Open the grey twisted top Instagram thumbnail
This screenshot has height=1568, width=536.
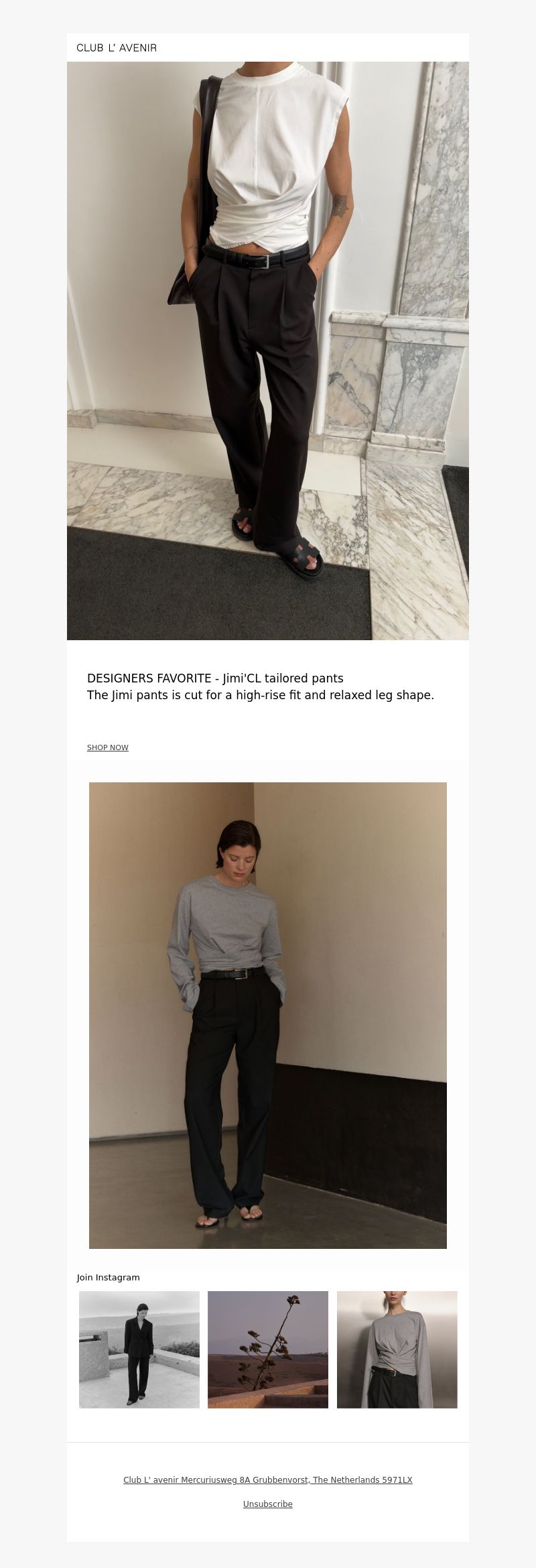397,1349
